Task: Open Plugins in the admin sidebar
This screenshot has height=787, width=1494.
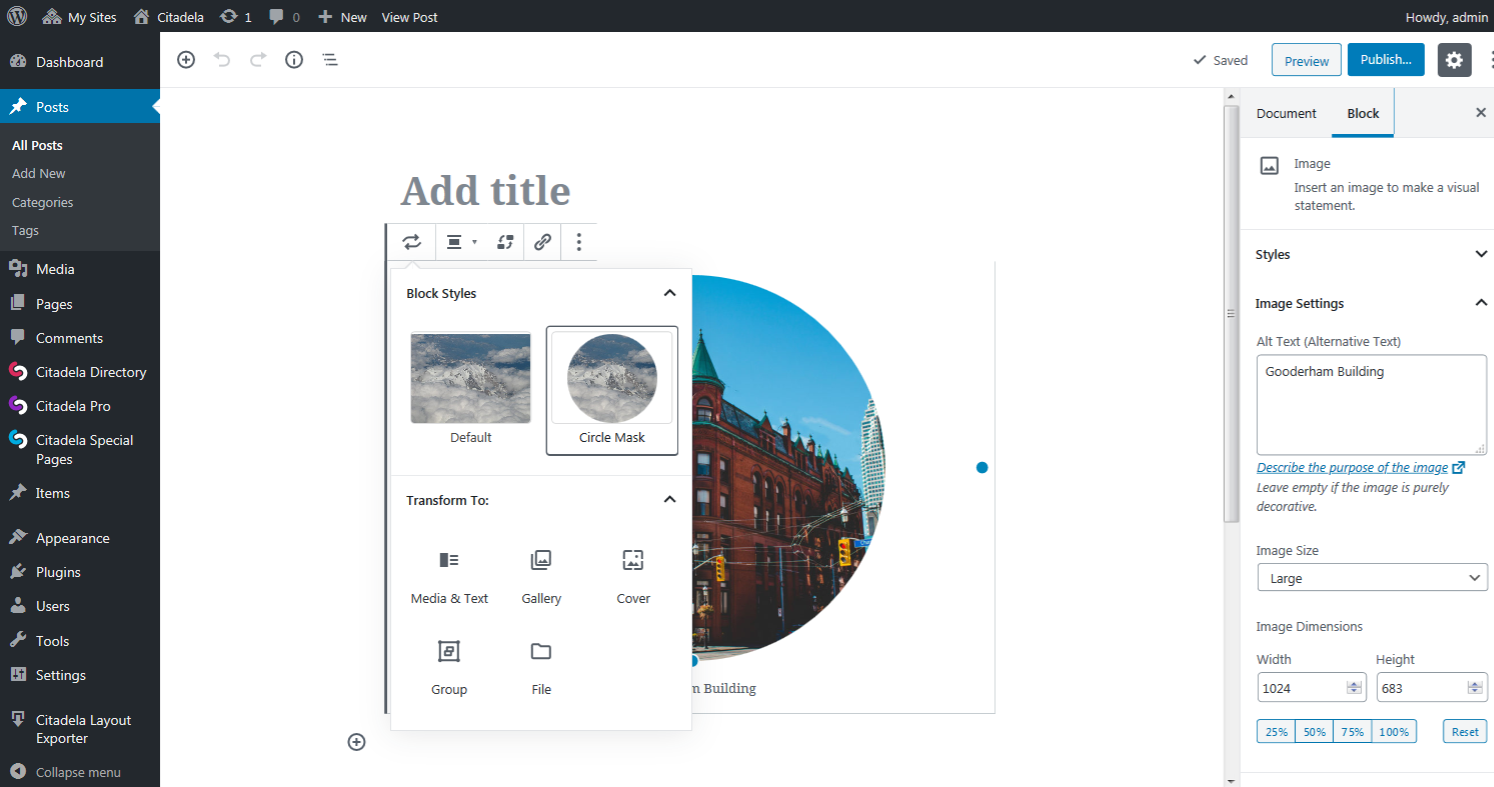Action: (x=58, y=572)
